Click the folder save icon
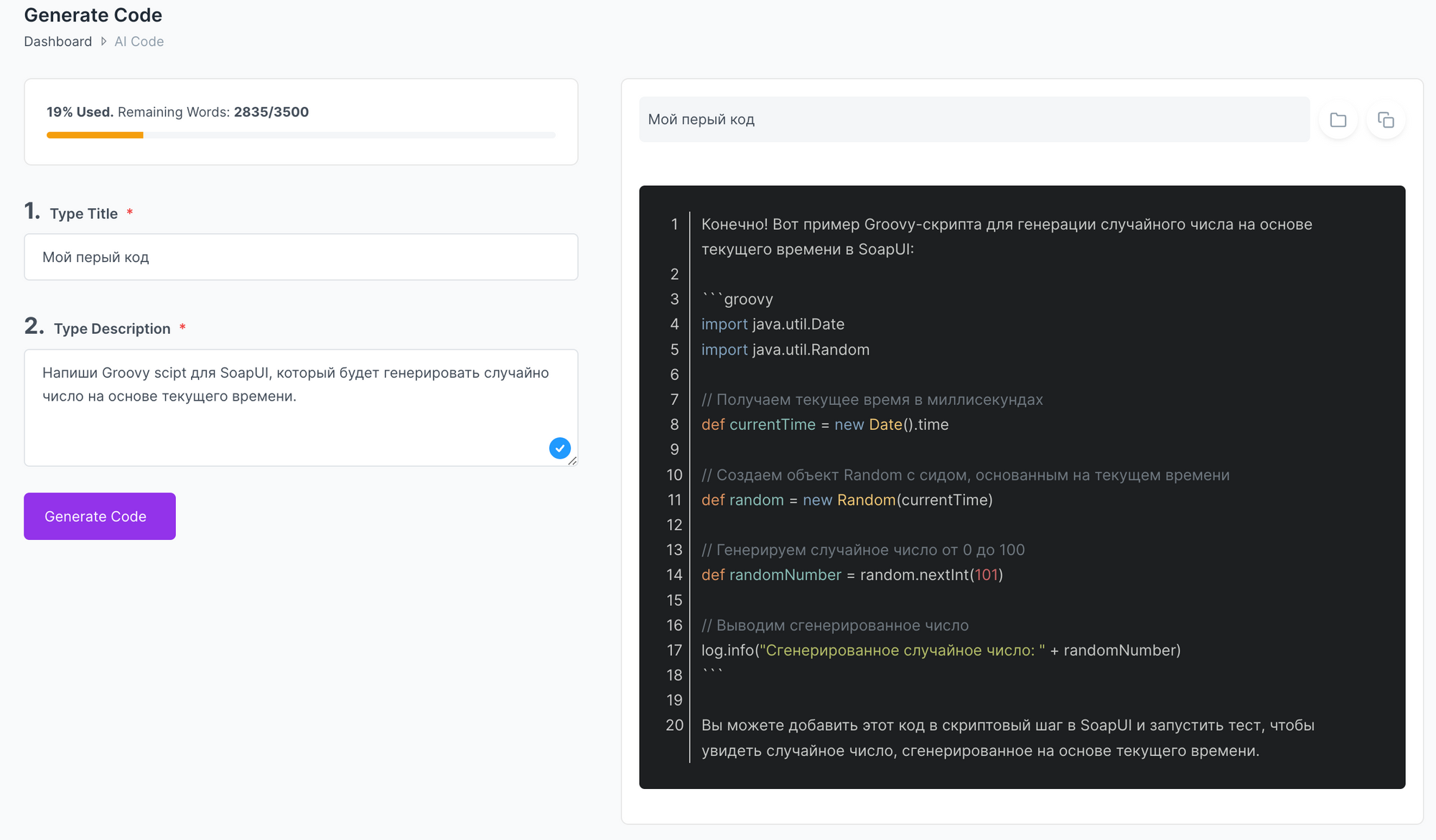Image resolution: width=1436 pixels, height=840 pixels. coord(1338,120)
